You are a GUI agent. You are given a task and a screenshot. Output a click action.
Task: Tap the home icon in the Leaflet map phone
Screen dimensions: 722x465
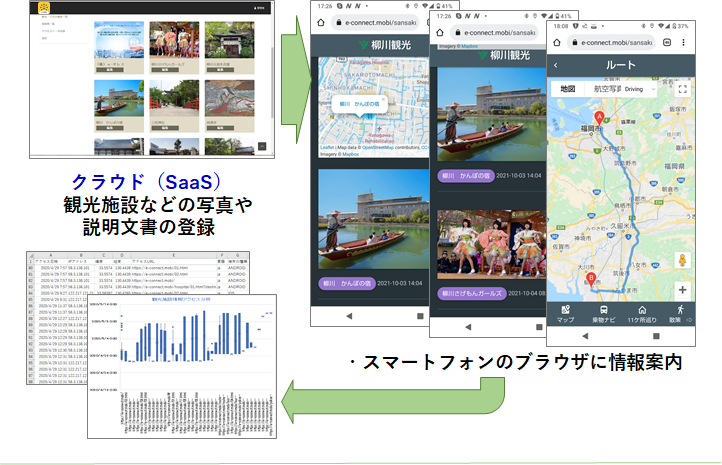click(321, 22)
